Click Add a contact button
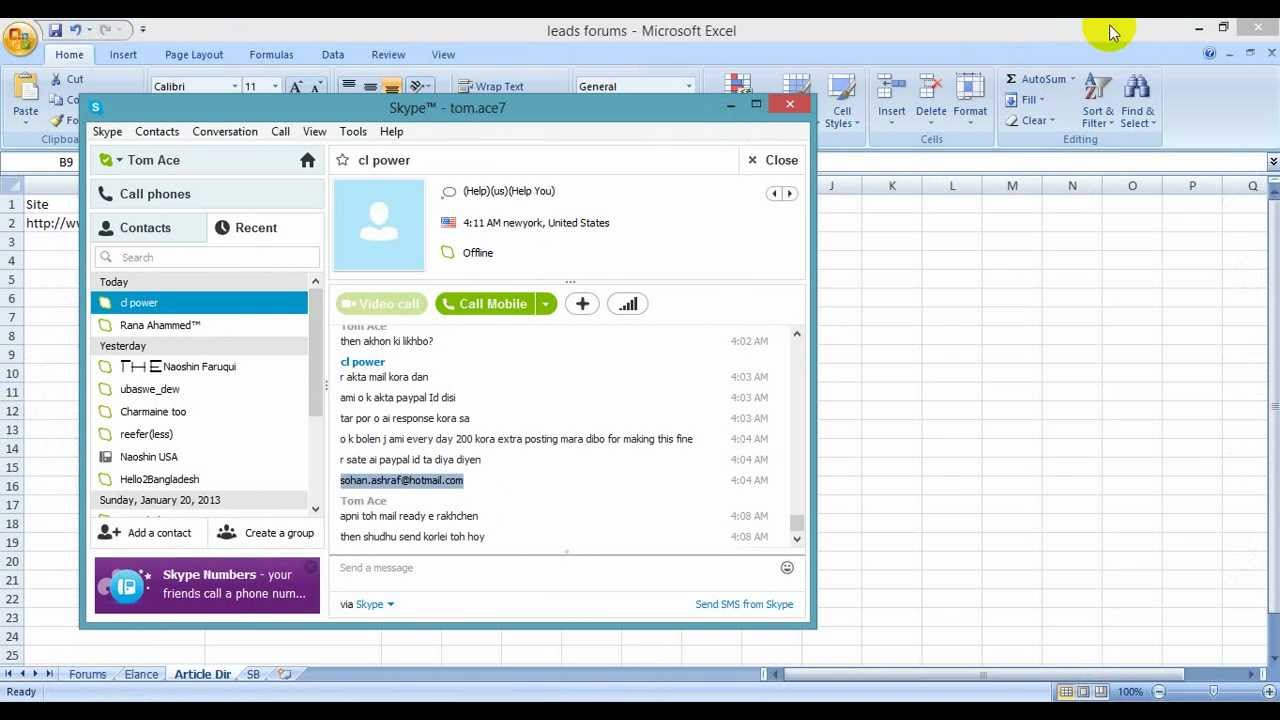Viewport: 1280px width, 720px height. (146, 533)
